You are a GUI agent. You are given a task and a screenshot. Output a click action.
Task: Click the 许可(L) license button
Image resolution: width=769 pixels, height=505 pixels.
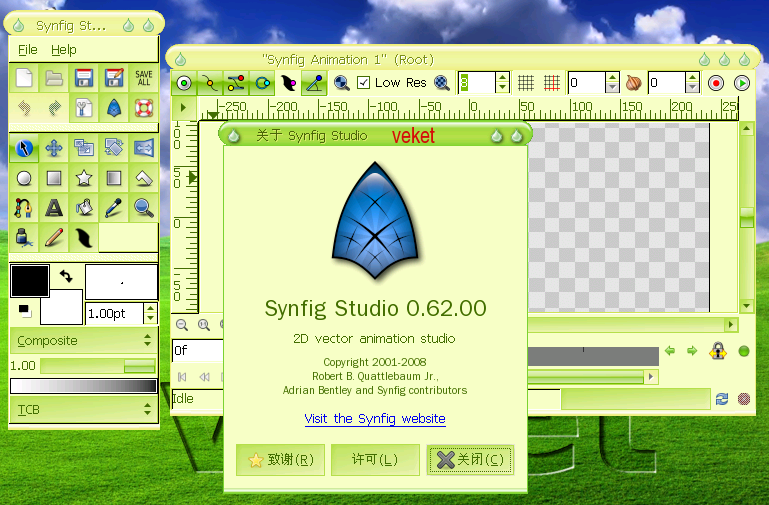375,460
